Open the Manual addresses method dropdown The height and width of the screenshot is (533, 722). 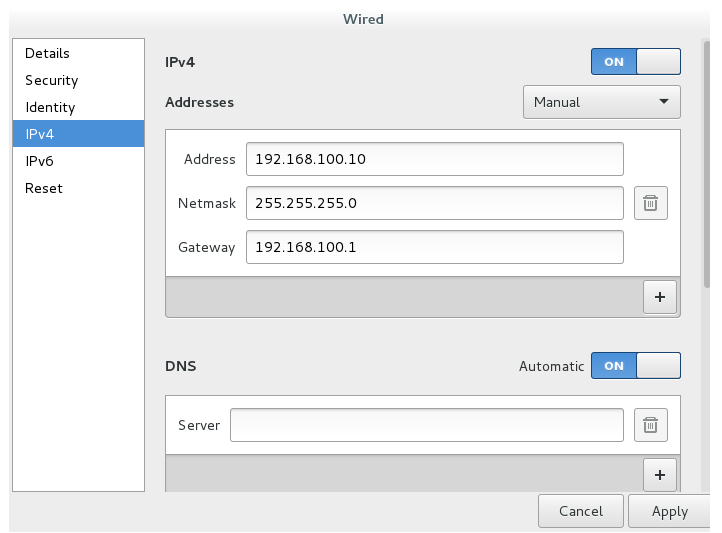click(601, 102)
